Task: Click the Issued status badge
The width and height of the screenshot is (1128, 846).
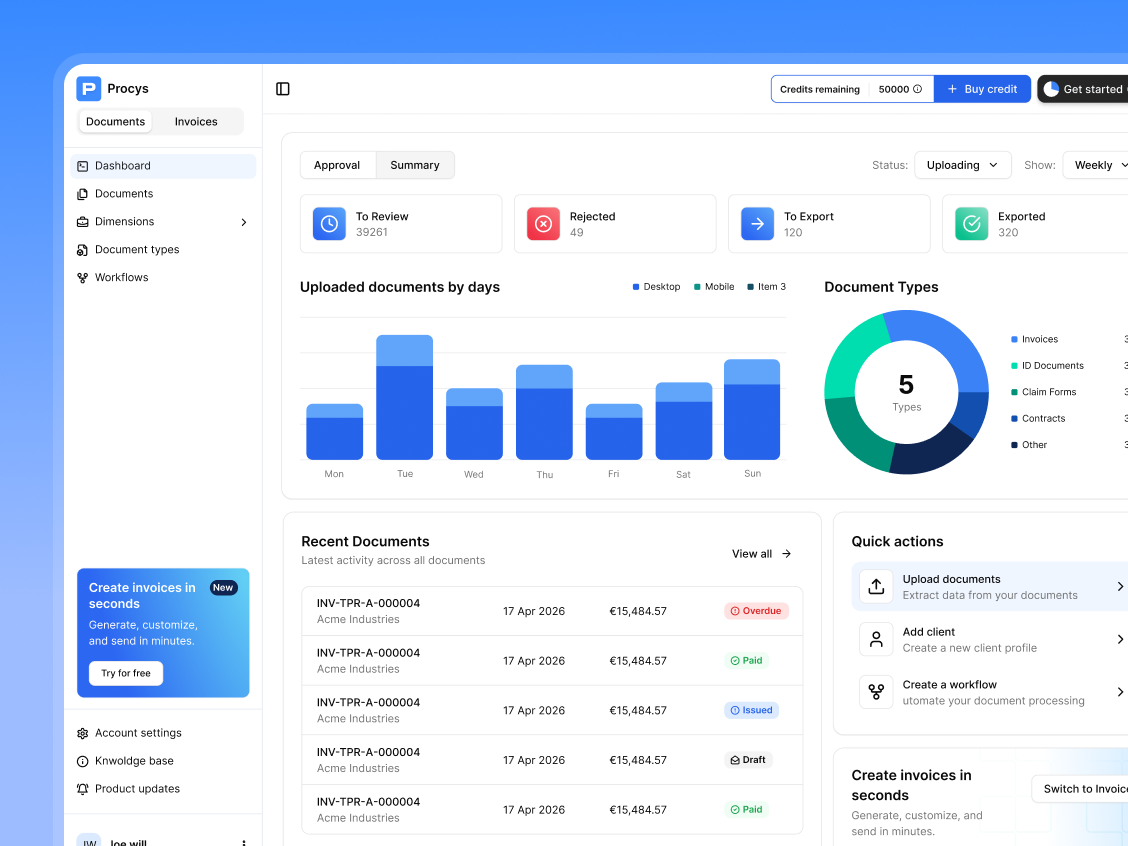Action: point(751,711)
